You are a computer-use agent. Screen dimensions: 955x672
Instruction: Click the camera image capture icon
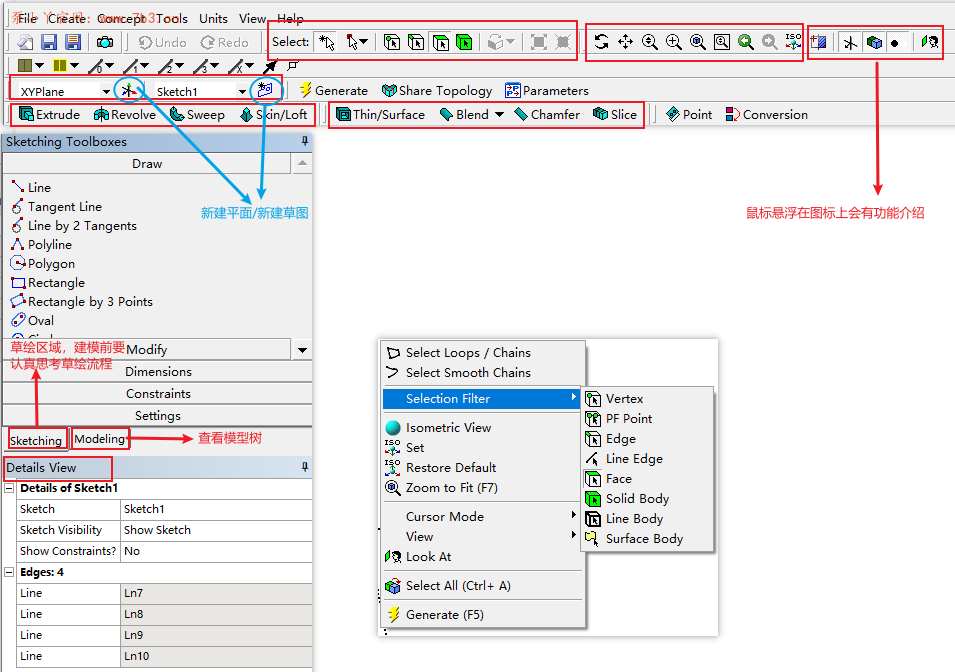(105, 42)
